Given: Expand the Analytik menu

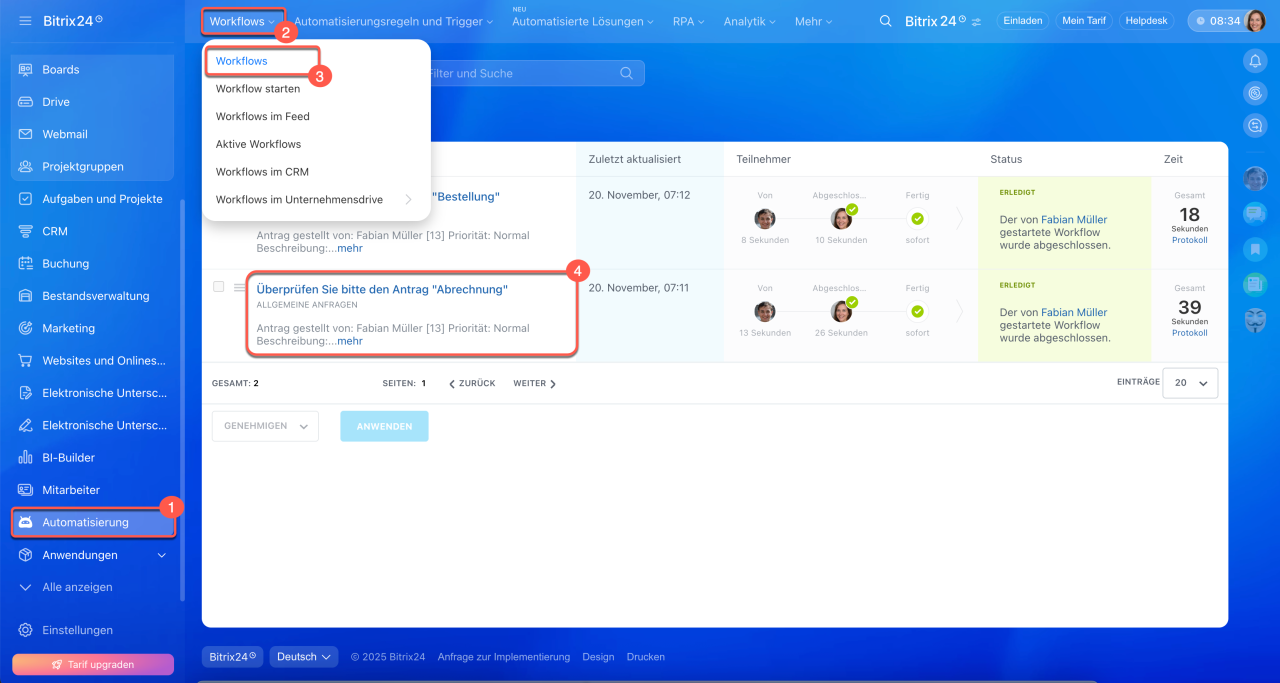Looking at the screenshot, I should (x=750, y=22).
